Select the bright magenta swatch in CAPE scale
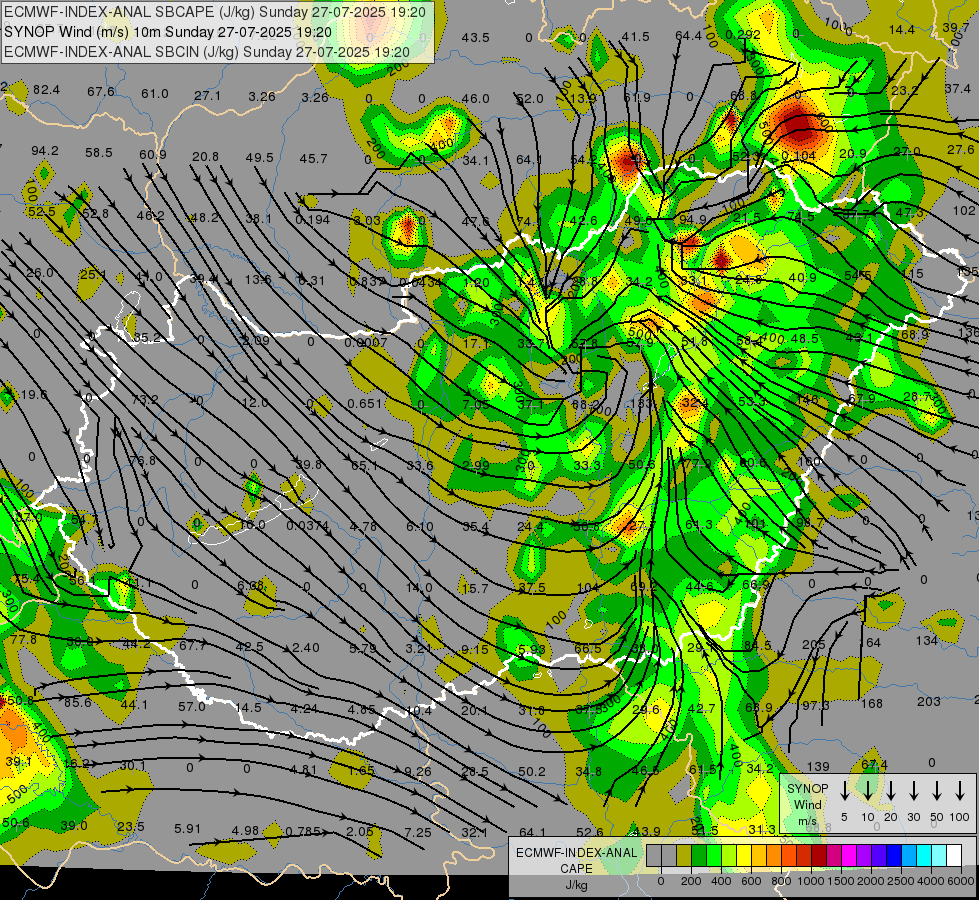The image size is (979, 900). tap(850, 856)
